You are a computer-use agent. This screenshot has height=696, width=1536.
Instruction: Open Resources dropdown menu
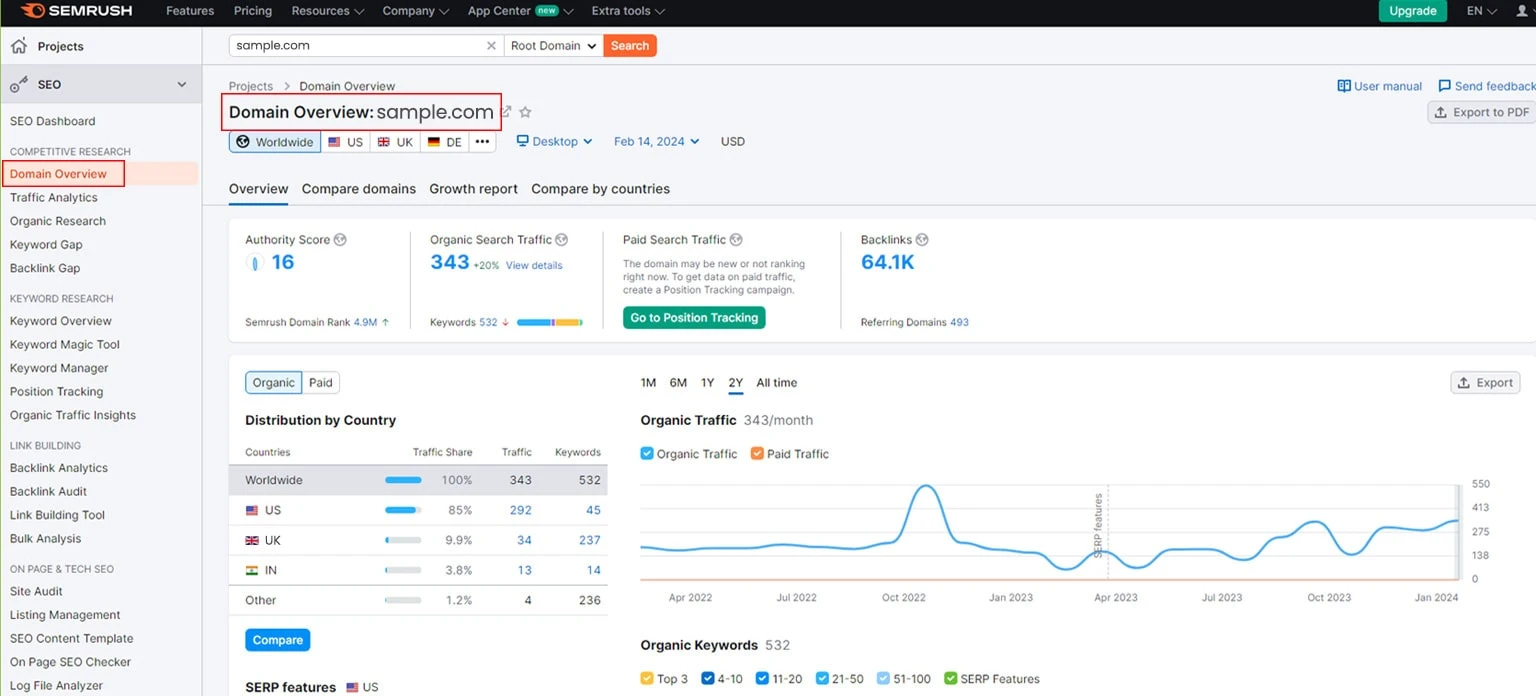328,11
